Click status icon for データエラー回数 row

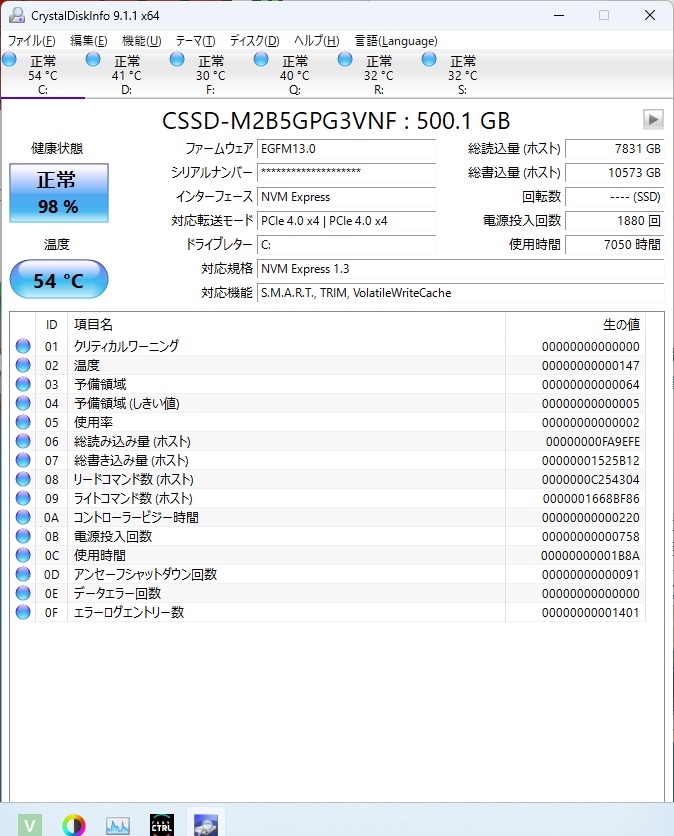pos(23,593)
